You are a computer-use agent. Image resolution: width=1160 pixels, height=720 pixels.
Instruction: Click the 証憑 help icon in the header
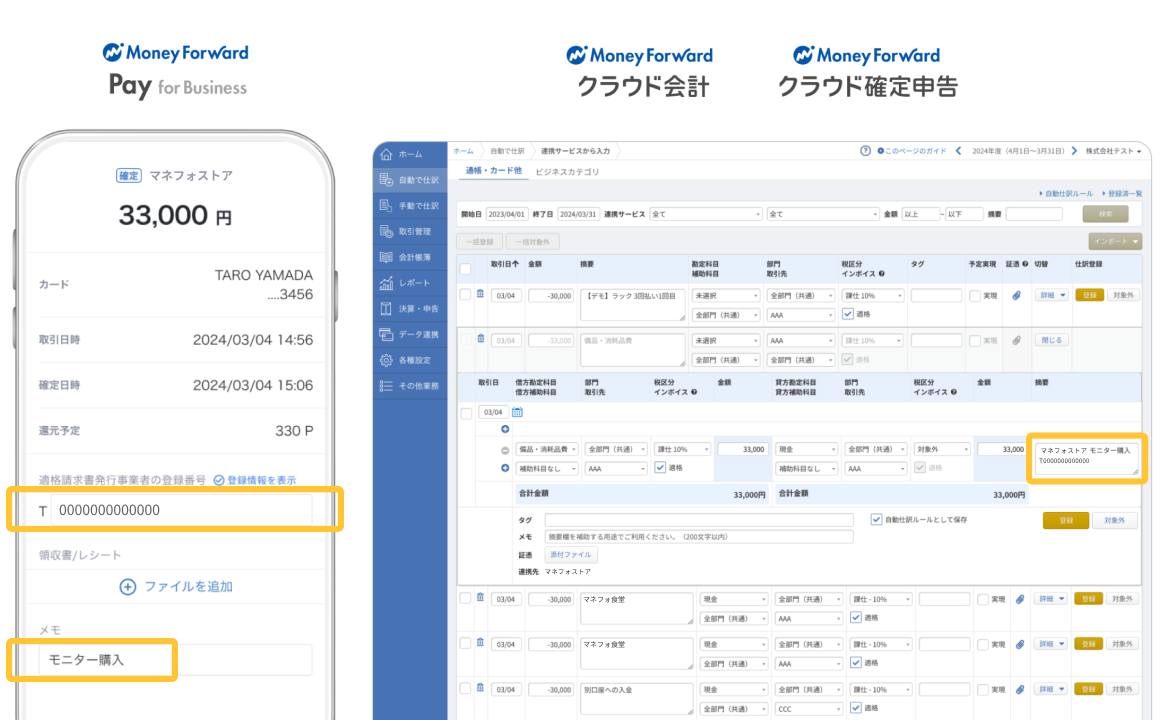coord(1025,263)
